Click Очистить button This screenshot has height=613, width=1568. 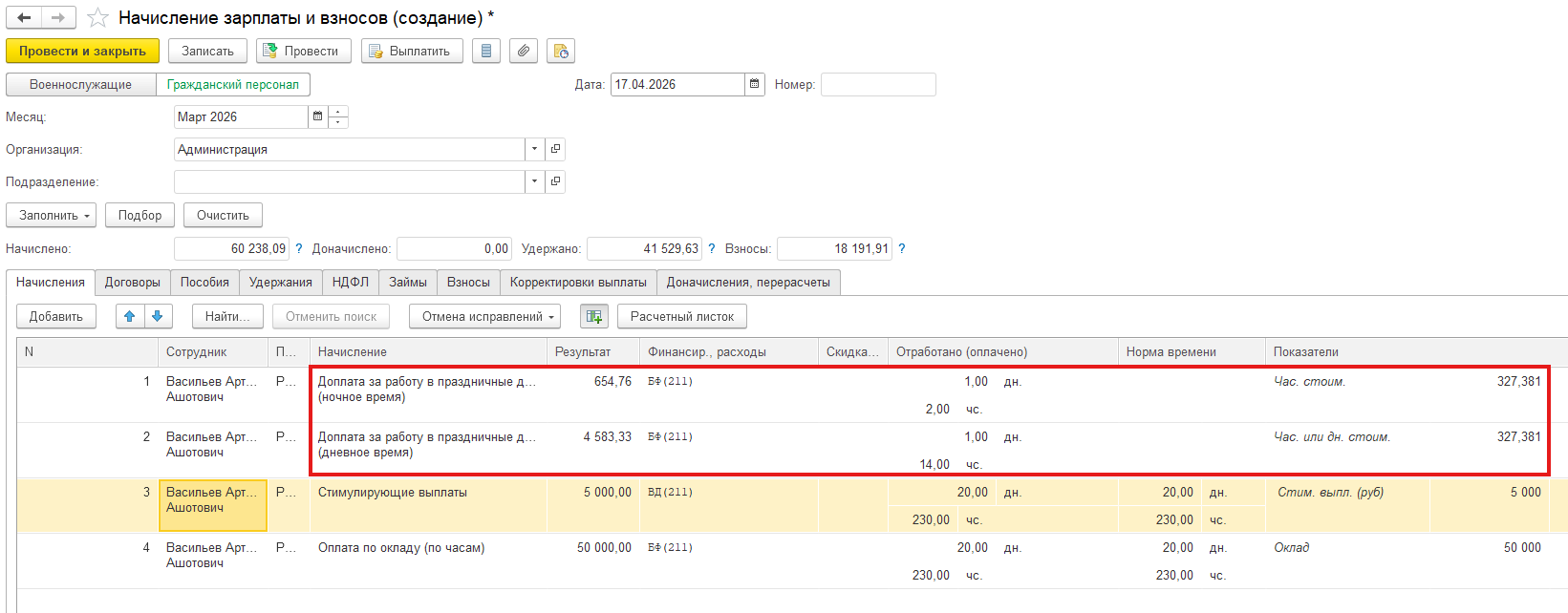223,215
